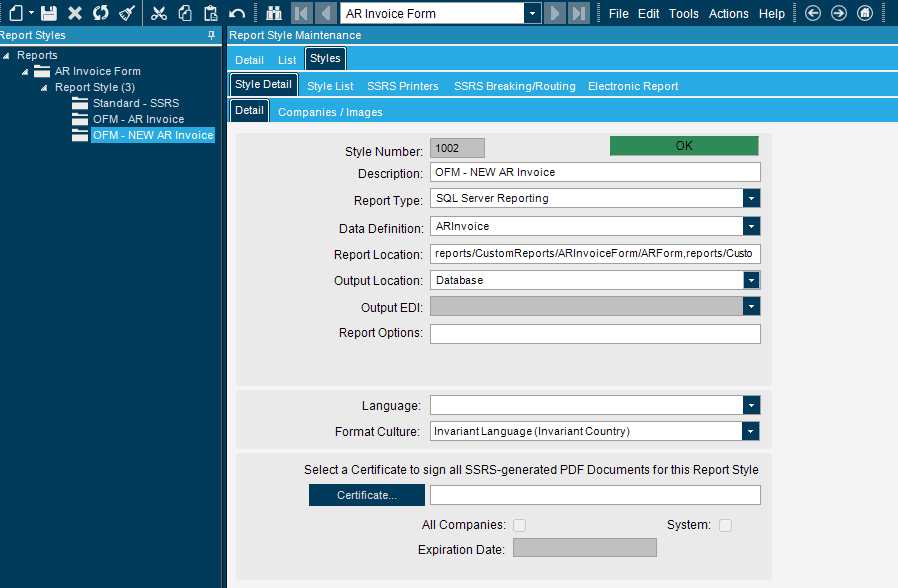Click the Forward navigation arrow icon
Screen dimensions: 898x588
[x=839, y=13]
